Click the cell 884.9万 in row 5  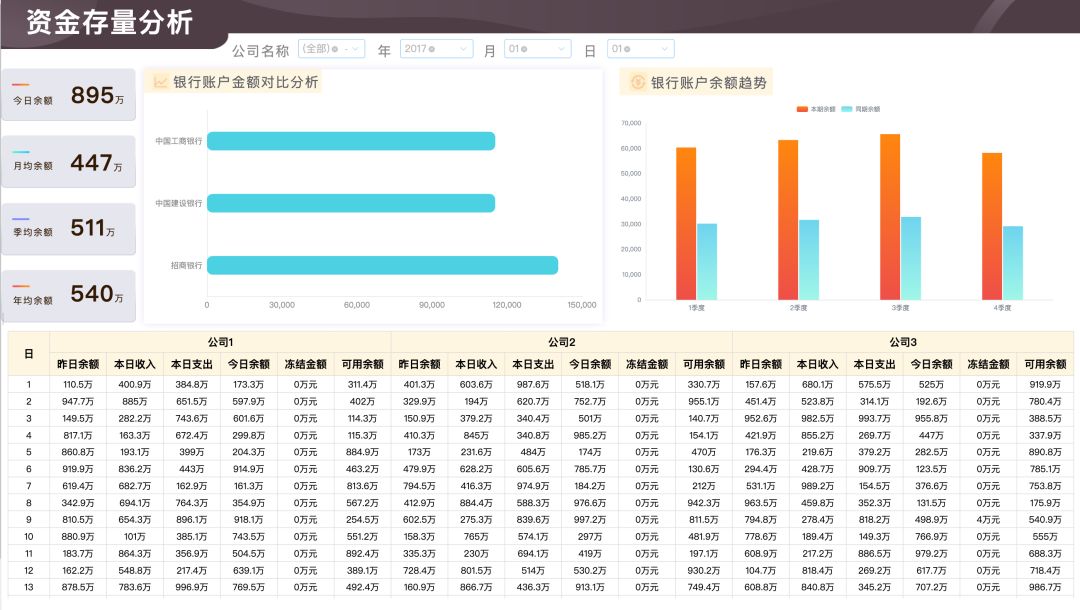pyautogui.click(x=362, y=452)
